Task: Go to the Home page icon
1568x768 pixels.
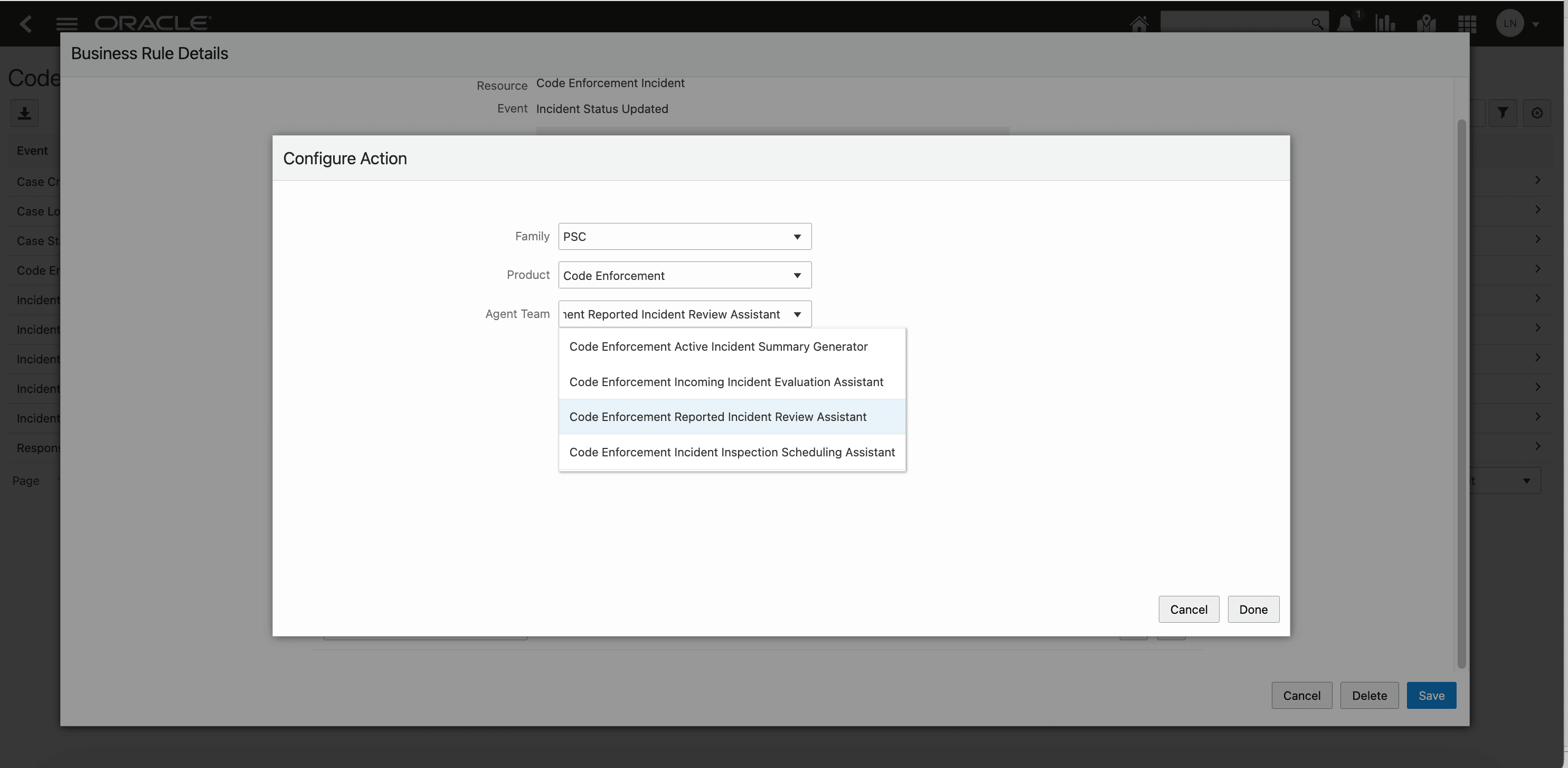Action: point(1139,24)
